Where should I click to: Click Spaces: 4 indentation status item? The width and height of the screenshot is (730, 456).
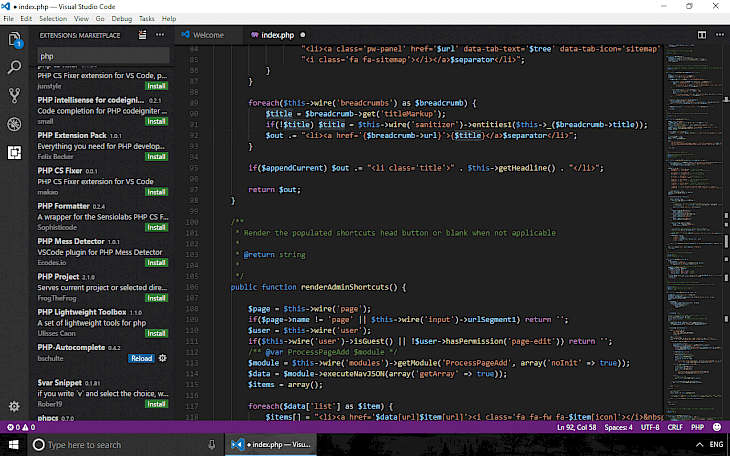(x=618, y=427)
